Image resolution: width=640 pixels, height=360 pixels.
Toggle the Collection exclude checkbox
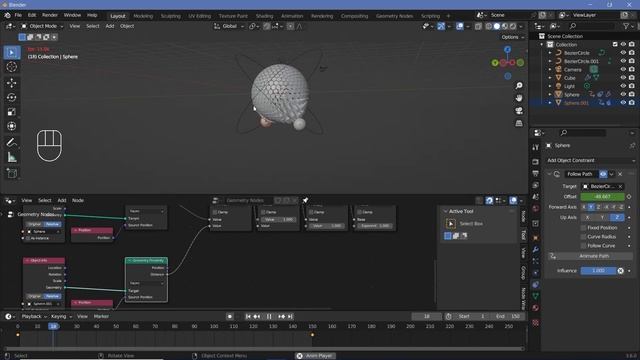coord(615,44)
